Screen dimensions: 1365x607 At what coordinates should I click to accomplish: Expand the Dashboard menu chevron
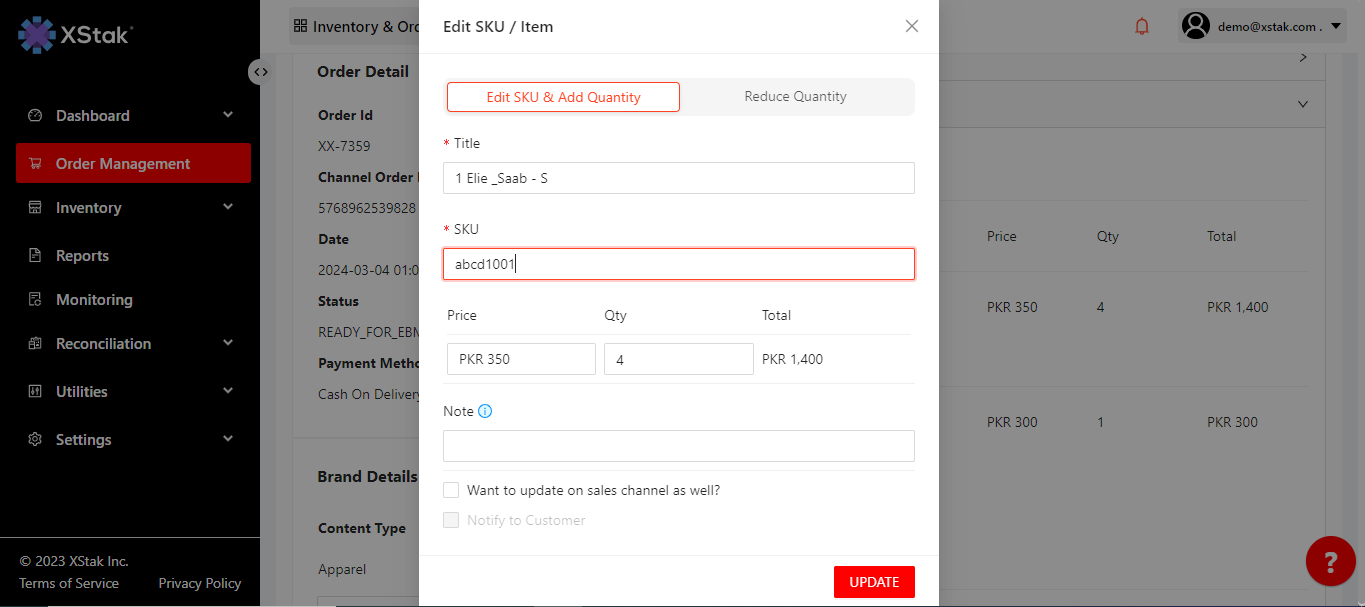[228, 115]
